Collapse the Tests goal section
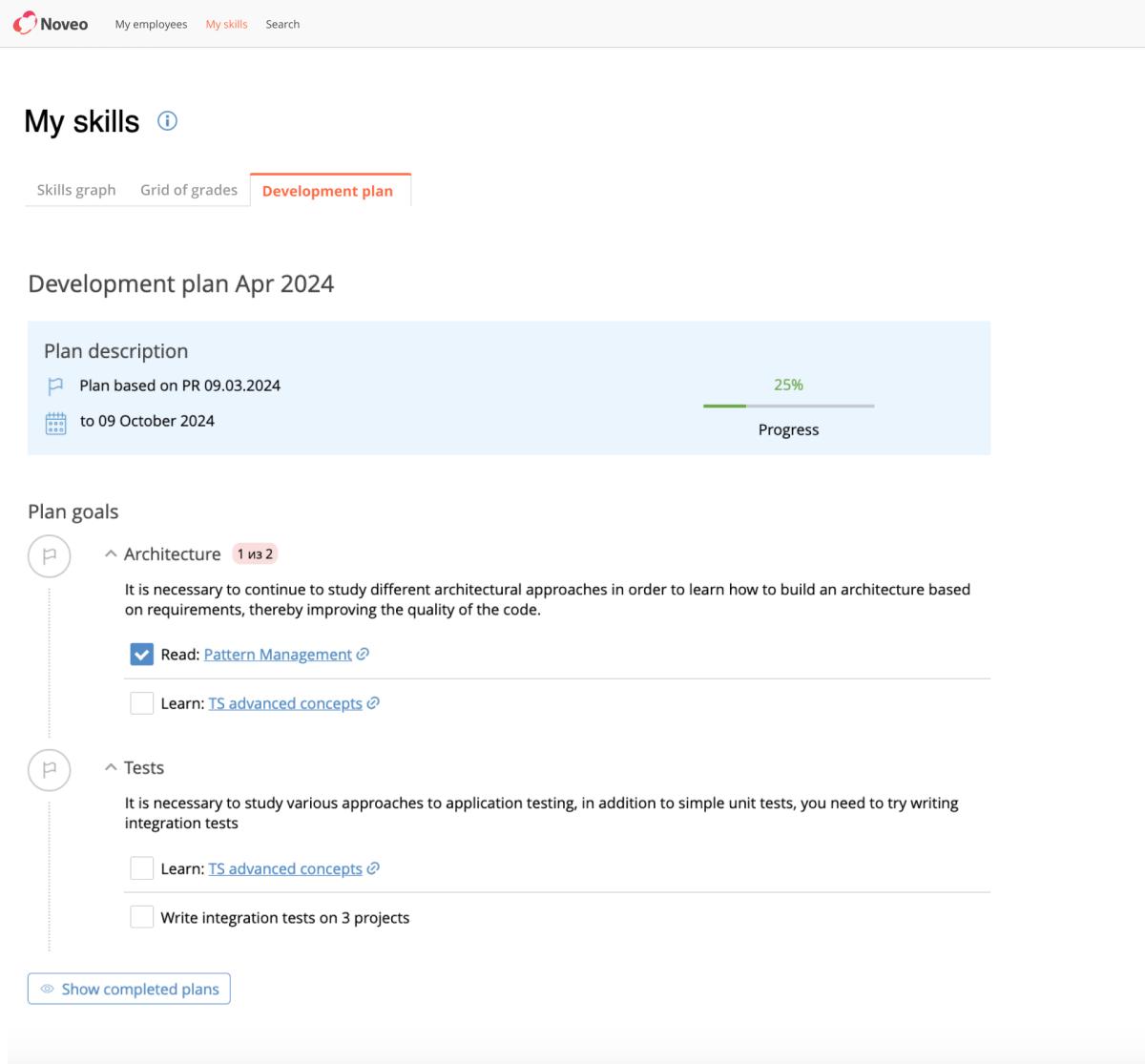This screenshot has width=1145, height=1064. coord(111,767)
